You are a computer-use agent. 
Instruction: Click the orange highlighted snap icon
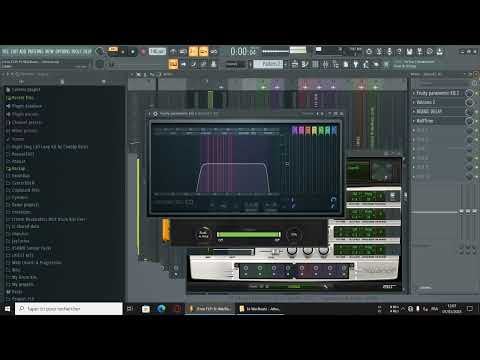[x=173, y=64]
